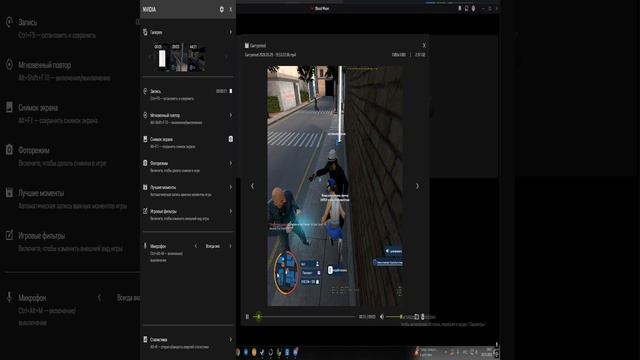Screen dimensions: 640x360
Task: Open NVIDIA overlay settings gear
Action: [222, 9]
